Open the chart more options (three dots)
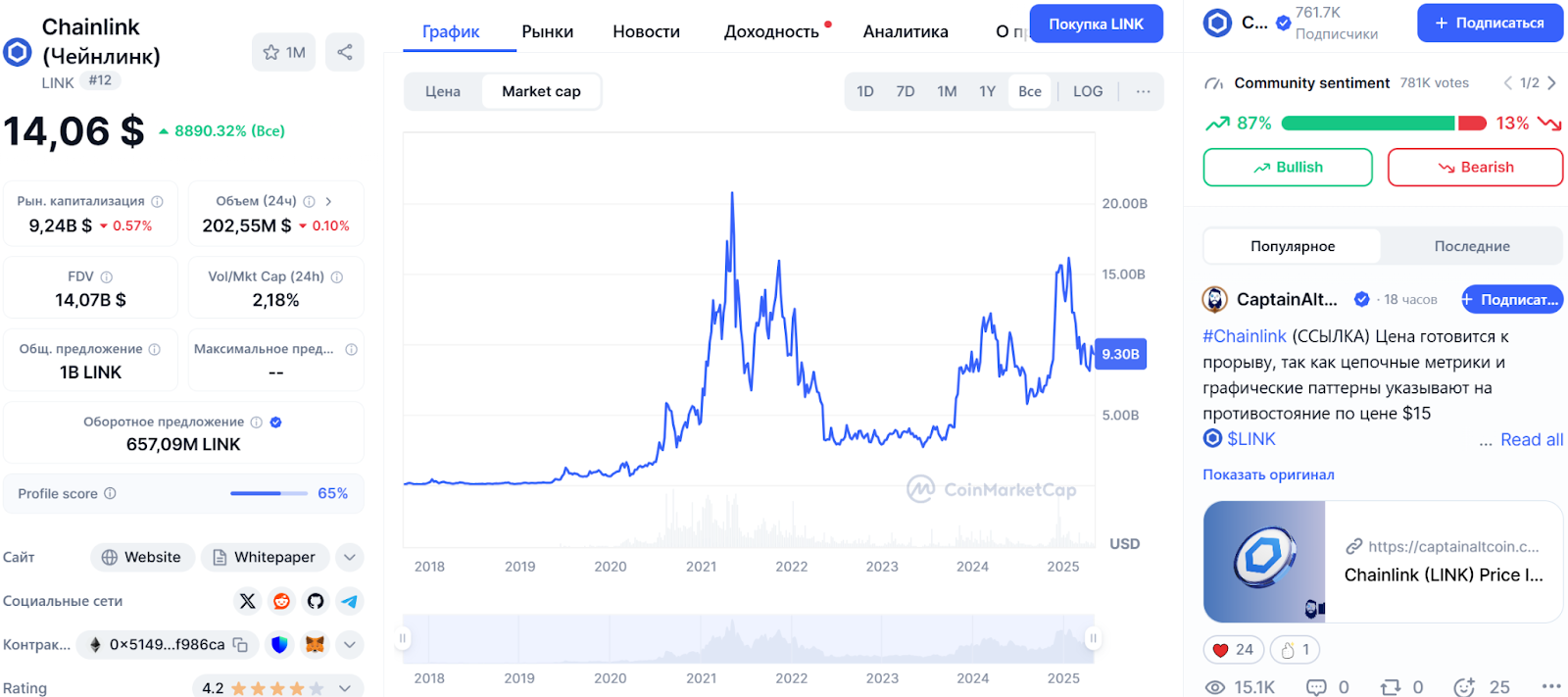1568x697 pixels. pos(1143,91)
